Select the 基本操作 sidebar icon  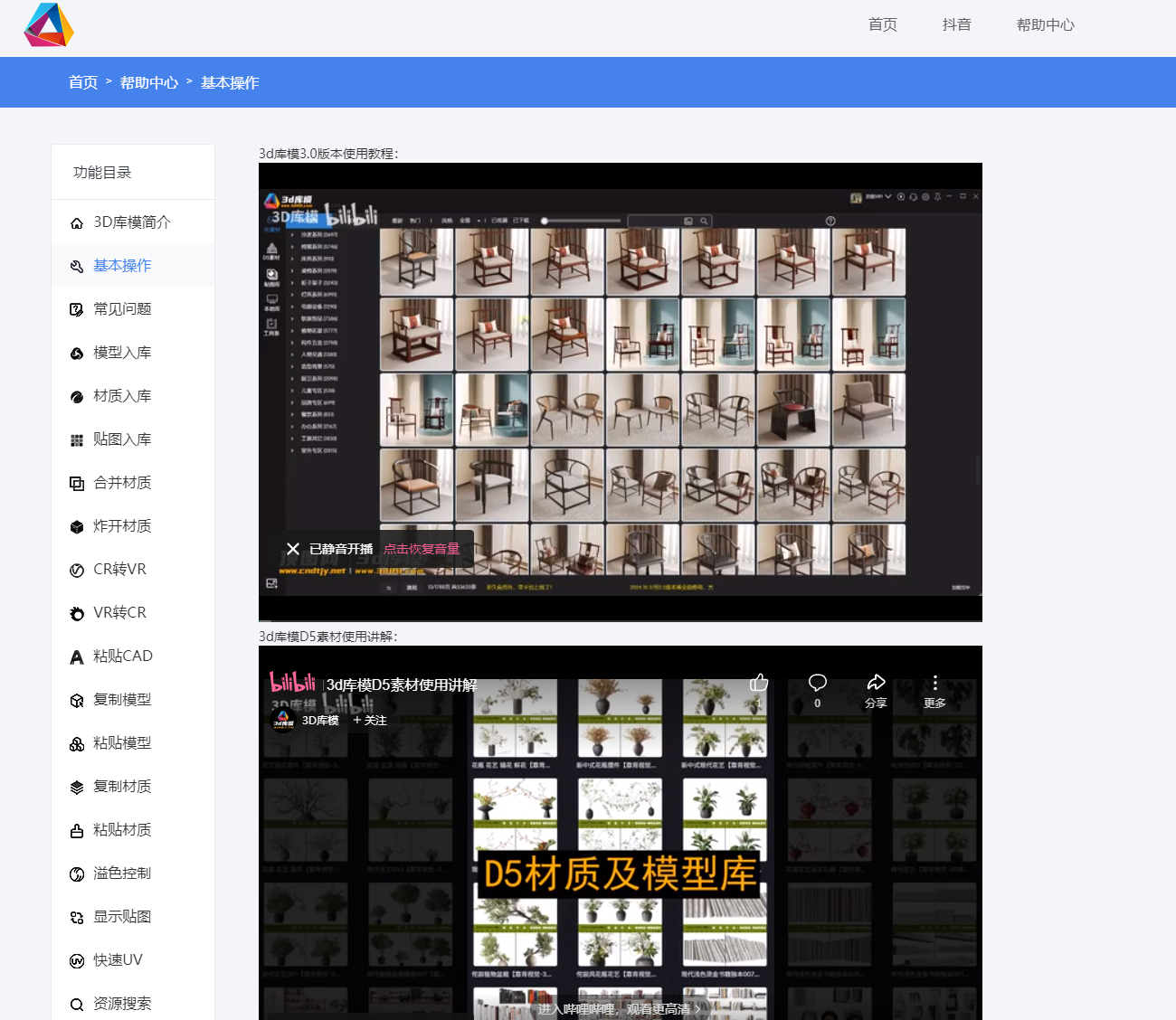click(x=77, y=266)
